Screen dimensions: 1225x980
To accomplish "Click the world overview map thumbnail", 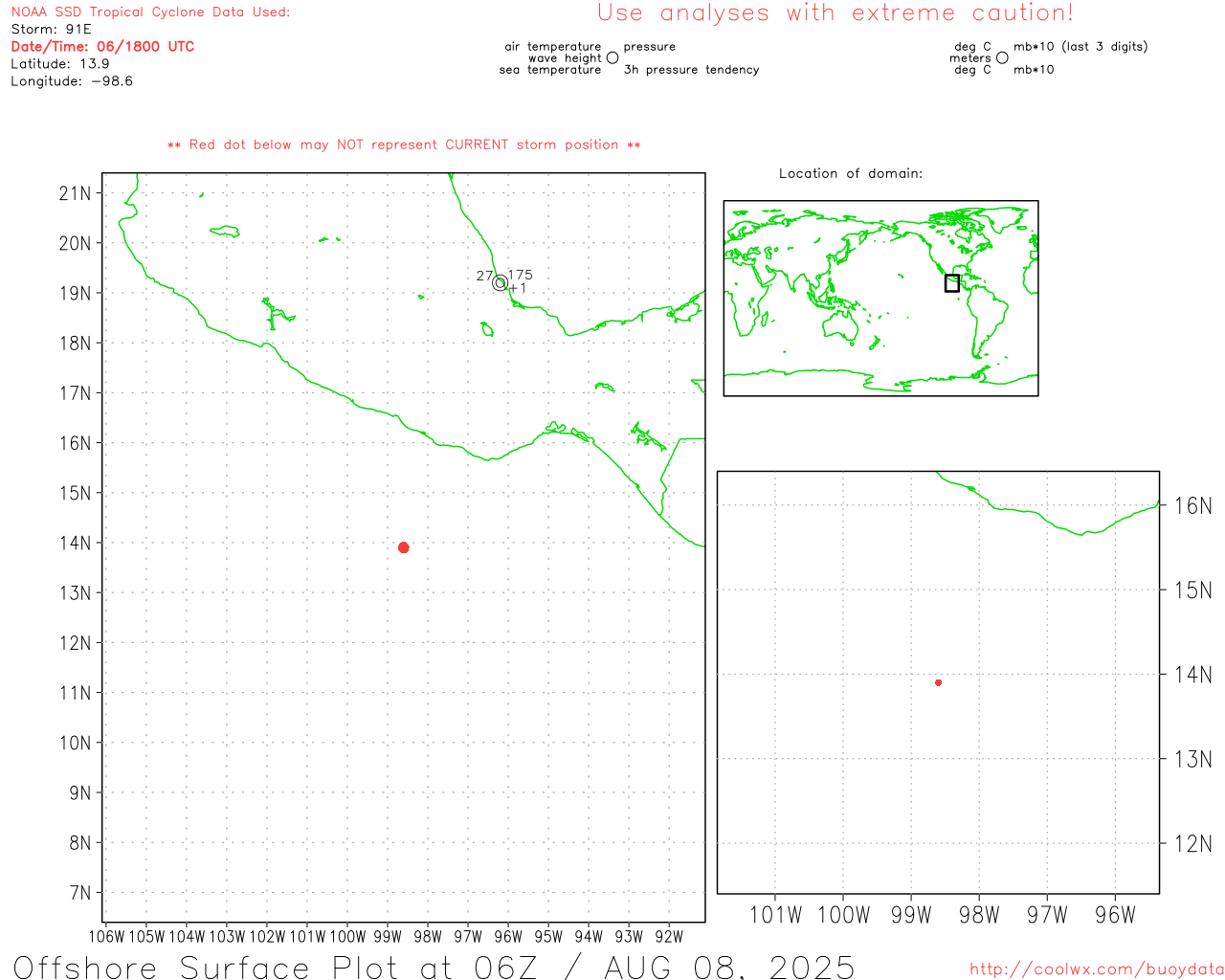I will [880, 299].
